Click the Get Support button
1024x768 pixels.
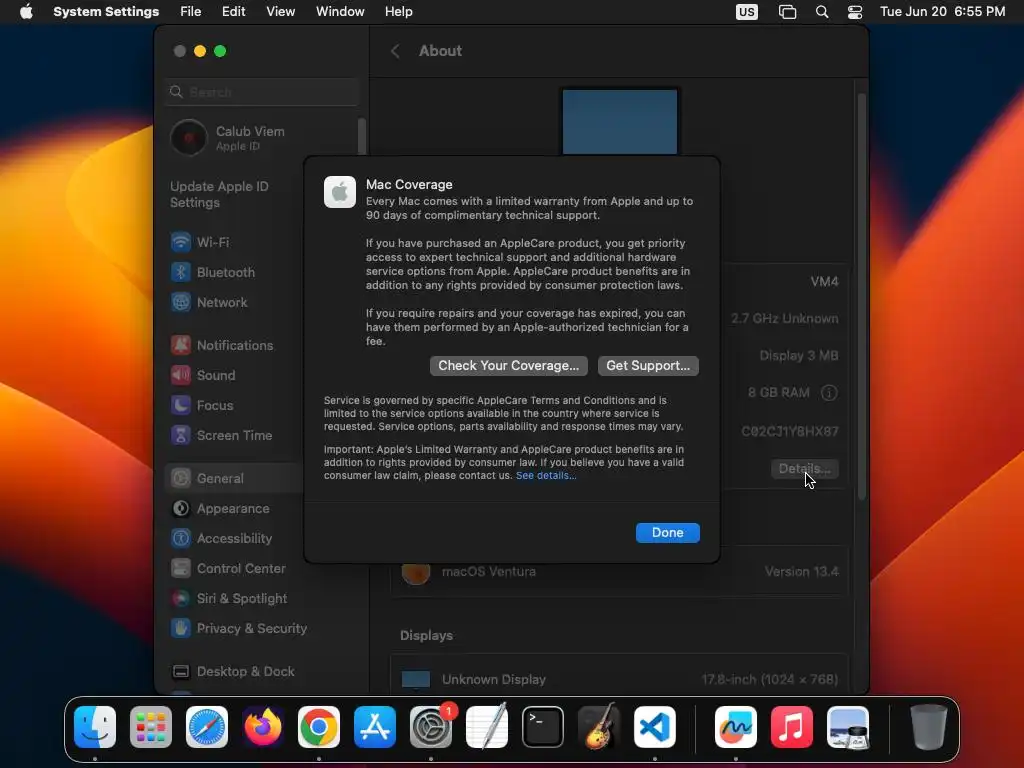648,366
